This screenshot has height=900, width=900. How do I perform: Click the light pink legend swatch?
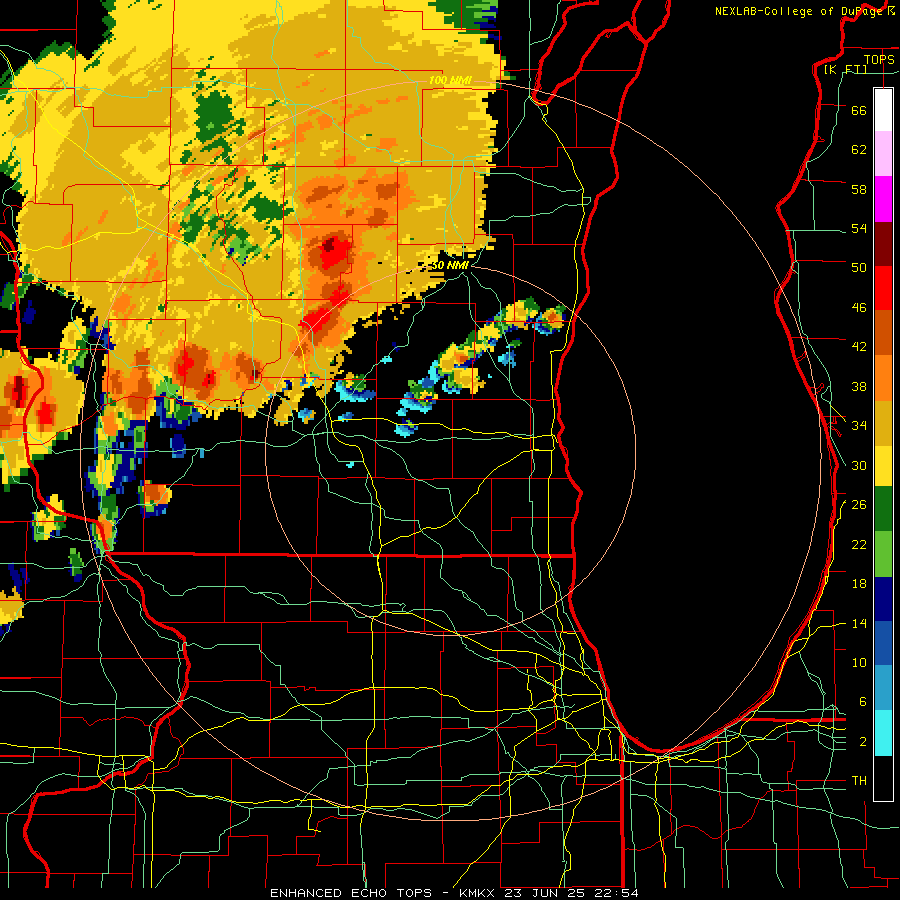(x=883, y=154)
